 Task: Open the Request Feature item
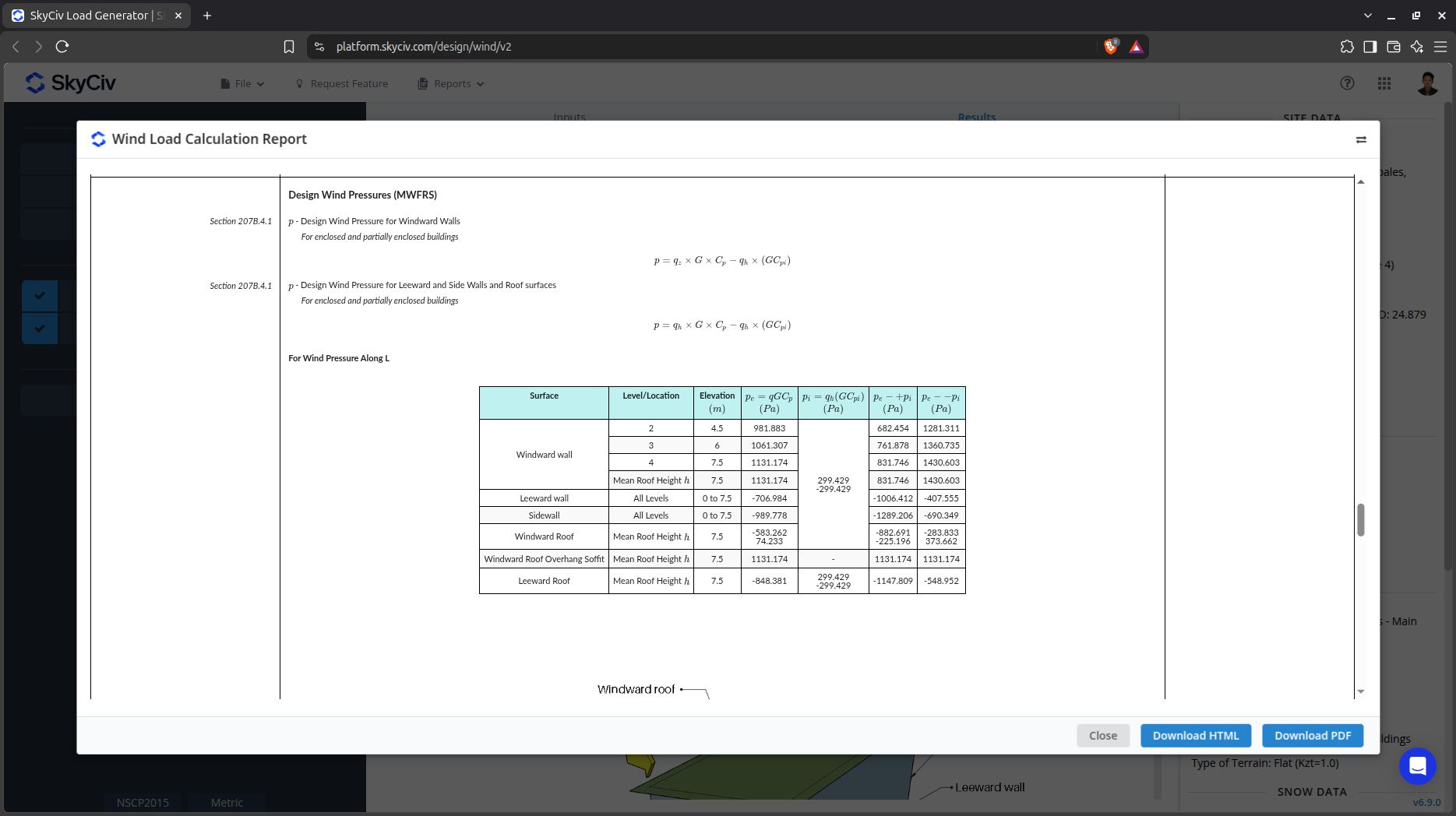[x=341, y=83]
